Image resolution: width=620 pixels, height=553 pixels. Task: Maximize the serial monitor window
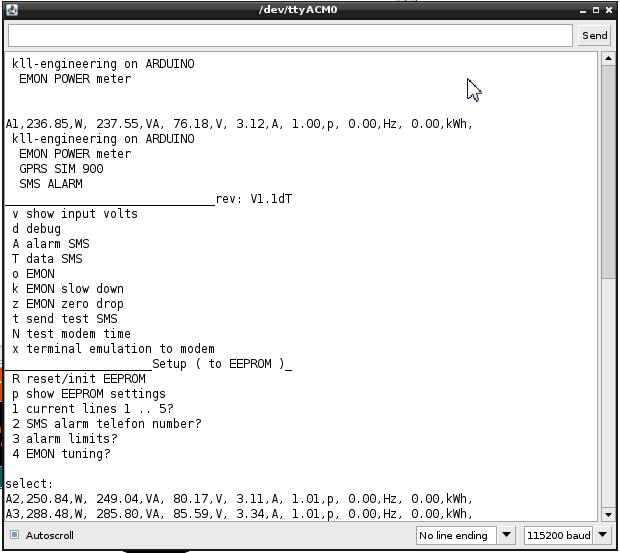(595, 10)
